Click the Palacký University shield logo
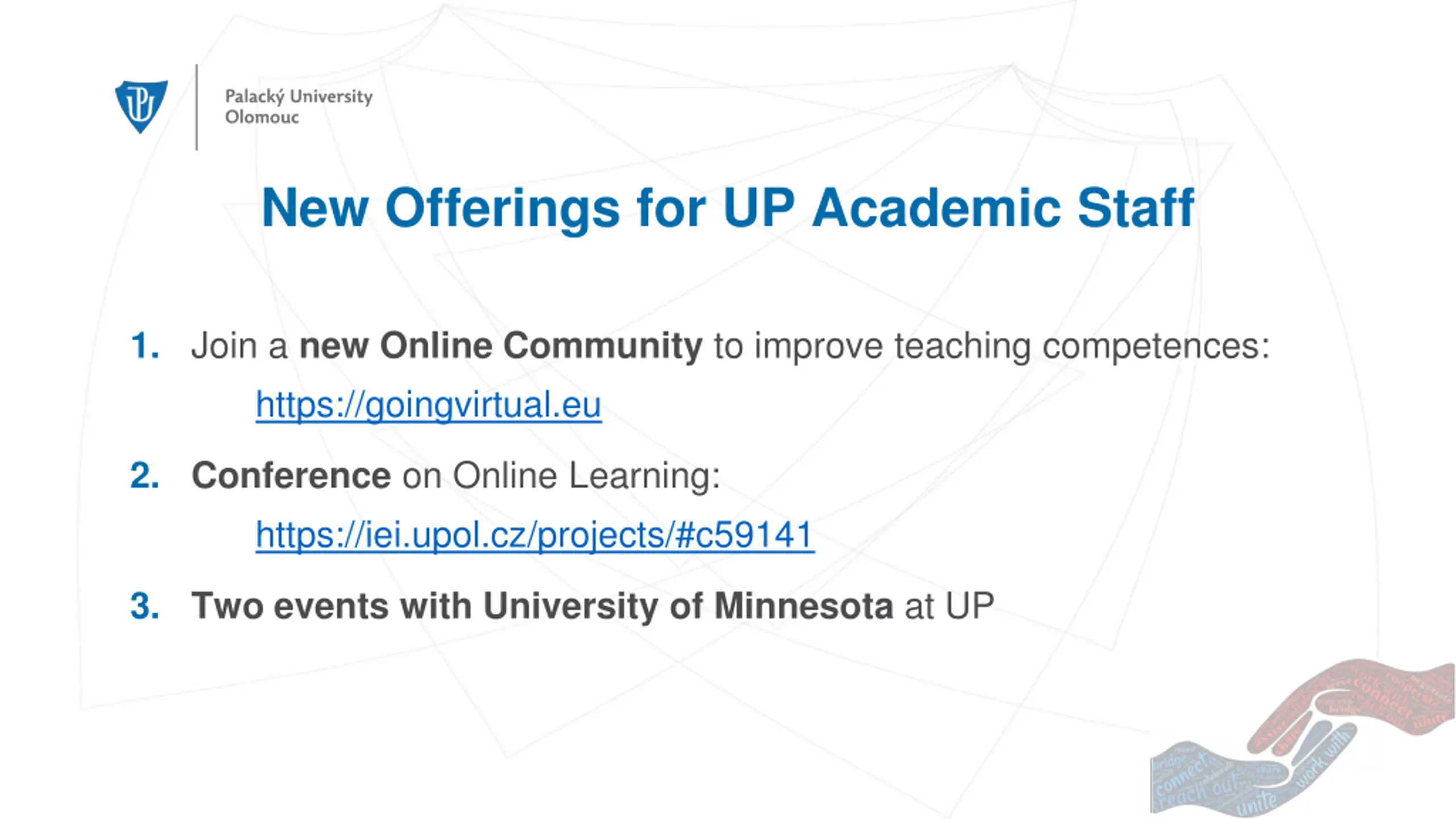Screen dimensions: 1456x819 141,106
